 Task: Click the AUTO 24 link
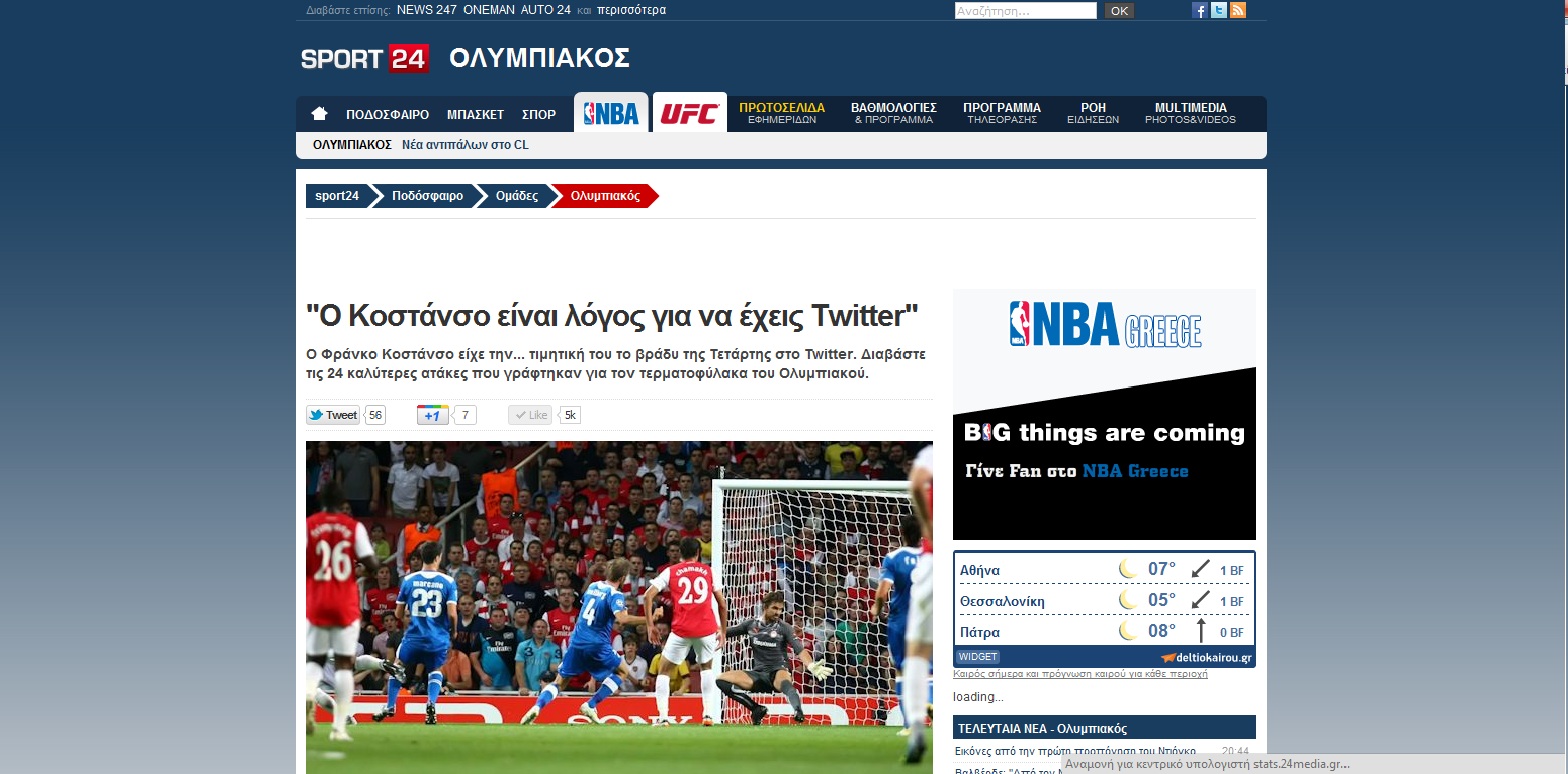click(546, 10)
